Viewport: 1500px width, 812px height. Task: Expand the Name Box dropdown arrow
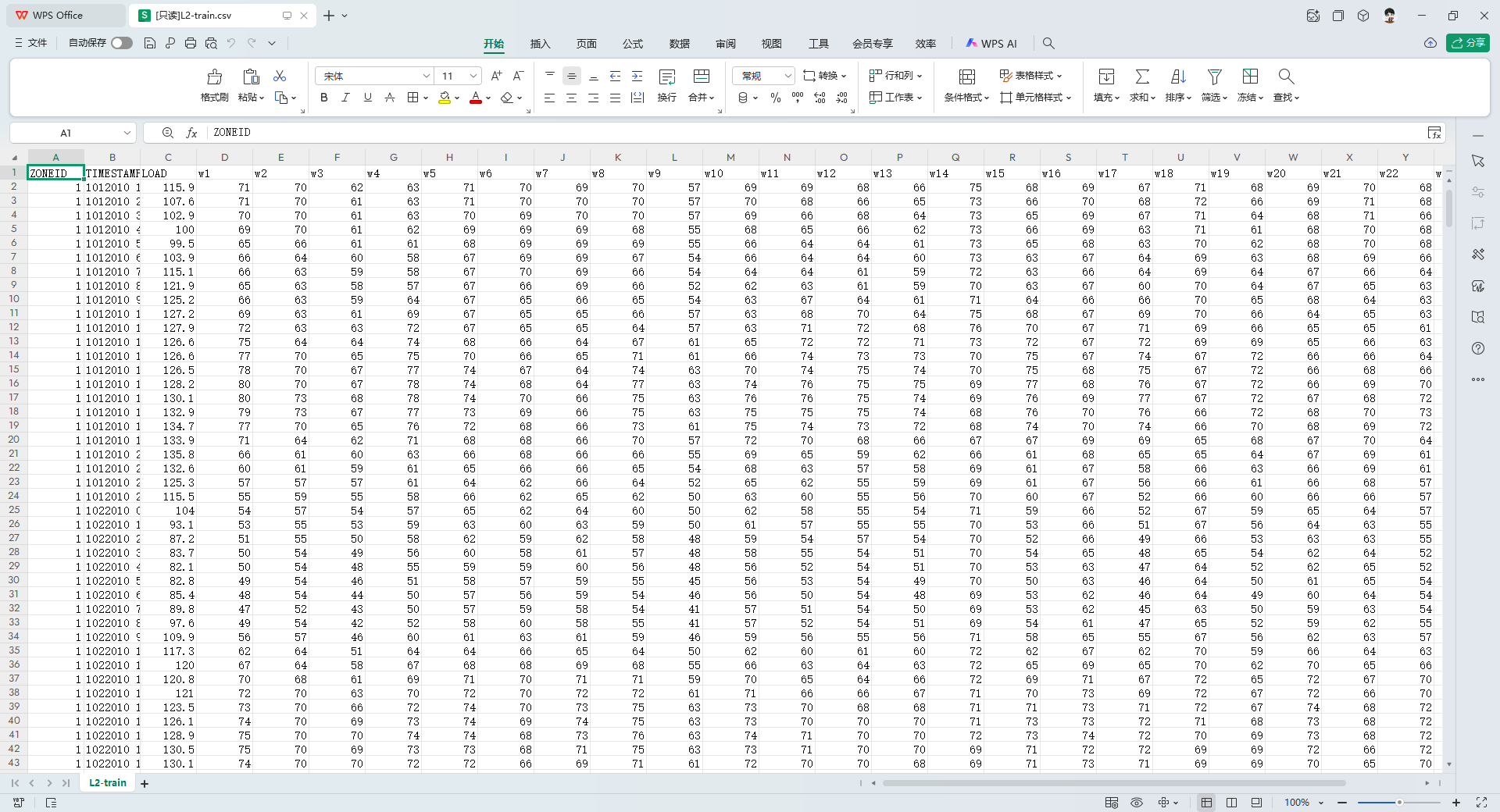point(127,133)
